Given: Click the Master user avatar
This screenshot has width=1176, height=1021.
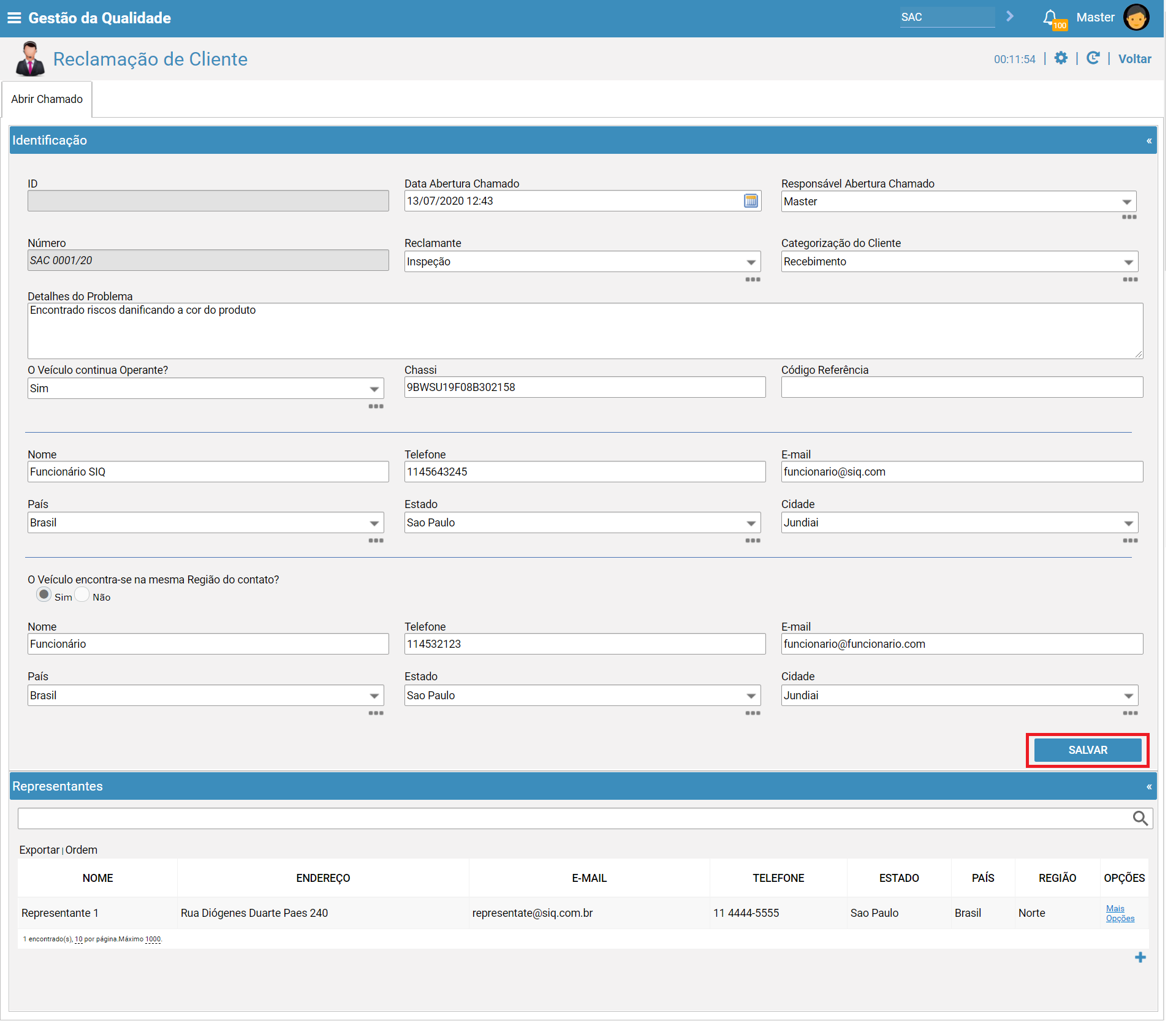Looking at the screenshot, I should pos(1136,17).
